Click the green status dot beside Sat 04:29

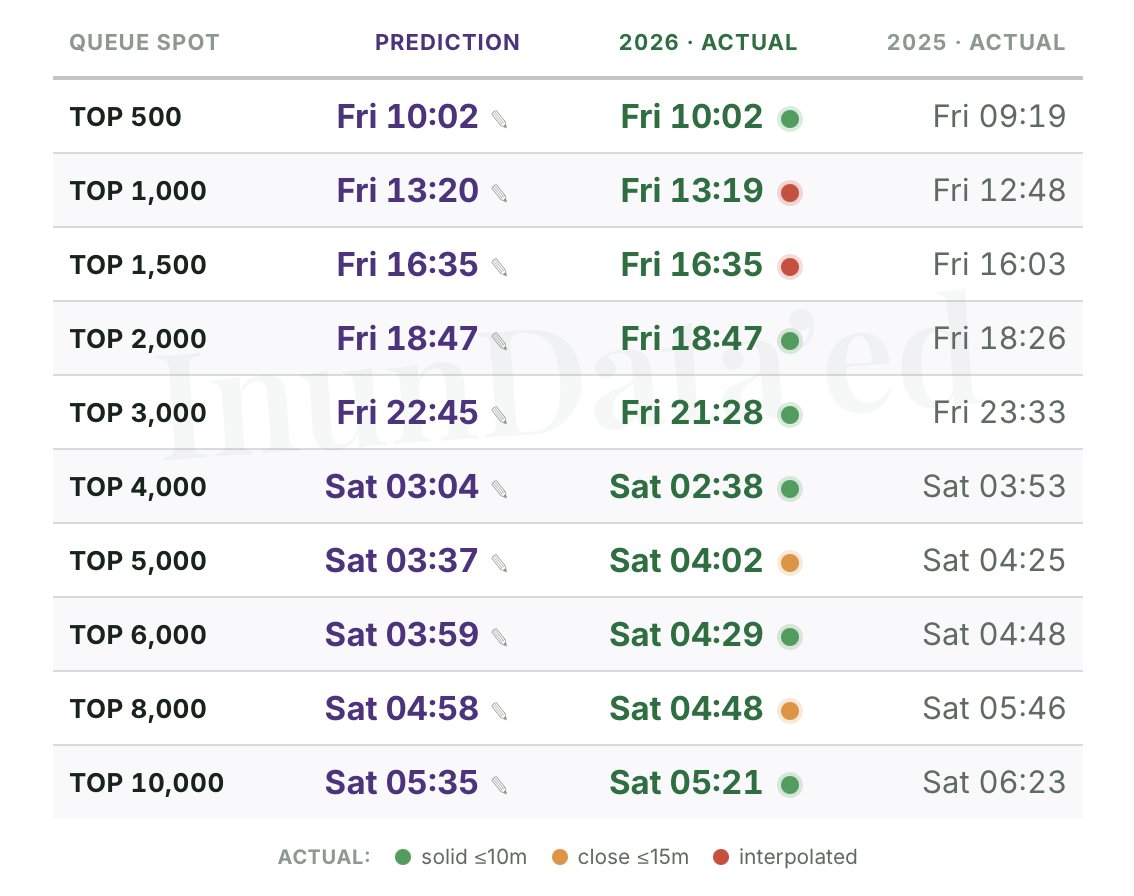pyautogui.click(x=790, y=637)
